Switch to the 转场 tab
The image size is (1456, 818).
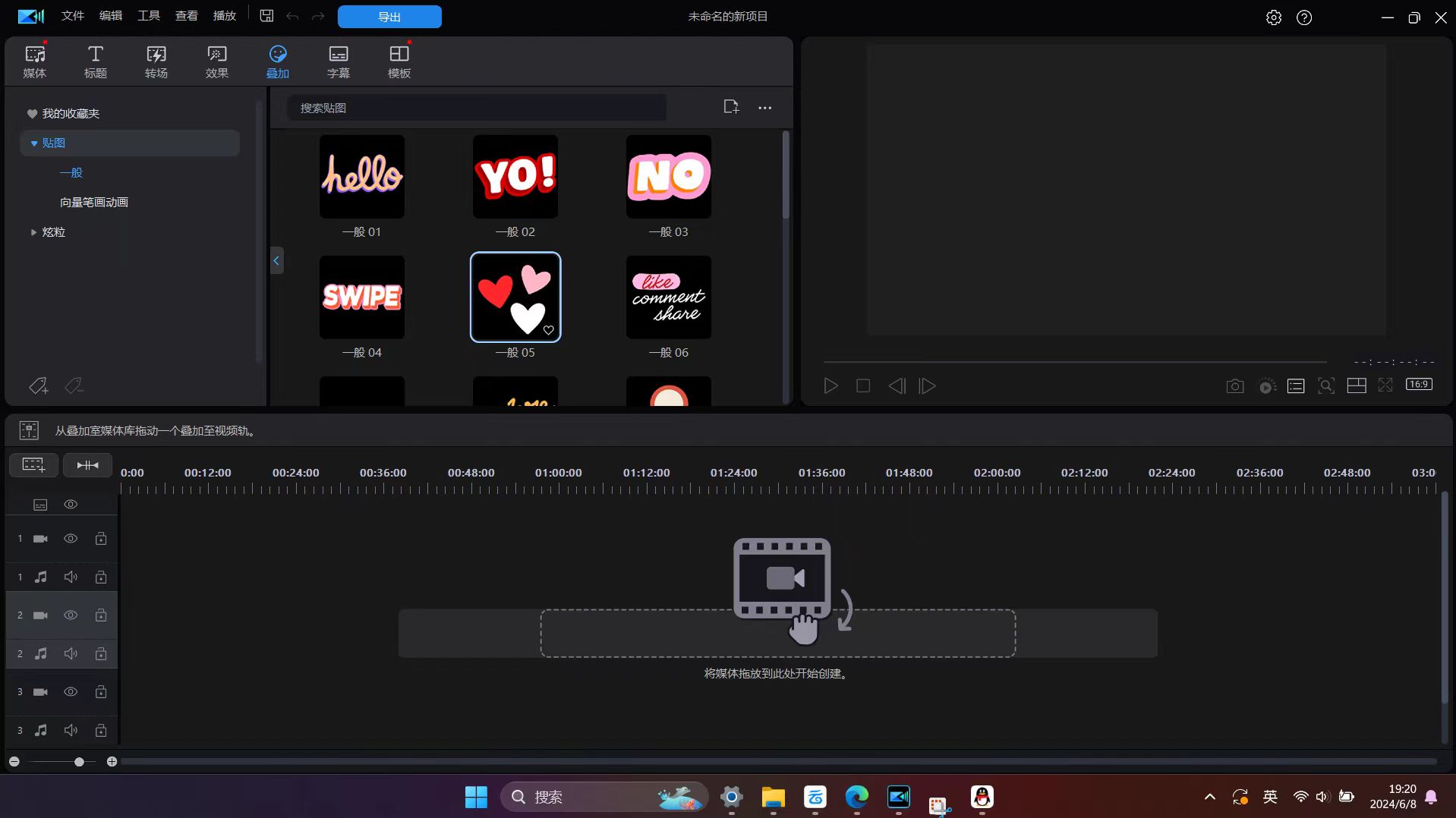point(156,61)
